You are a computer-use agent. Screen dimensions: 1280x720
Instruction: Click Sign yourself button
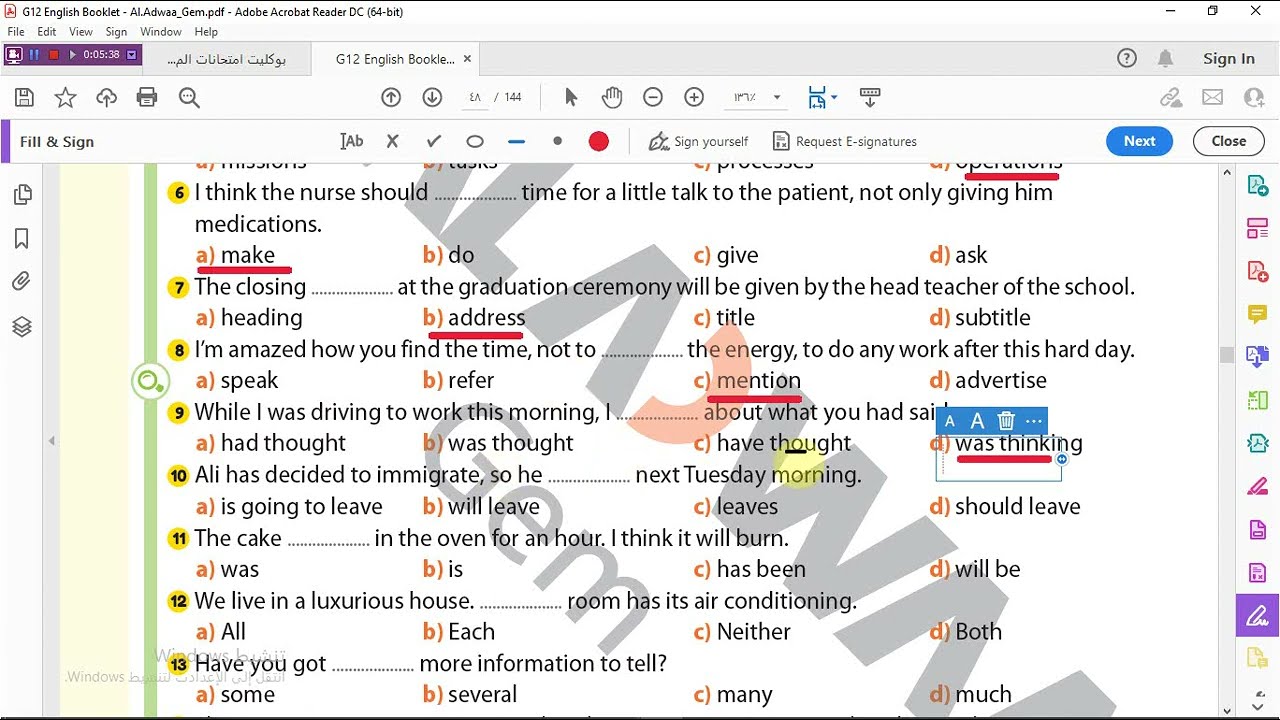[698, 141]
